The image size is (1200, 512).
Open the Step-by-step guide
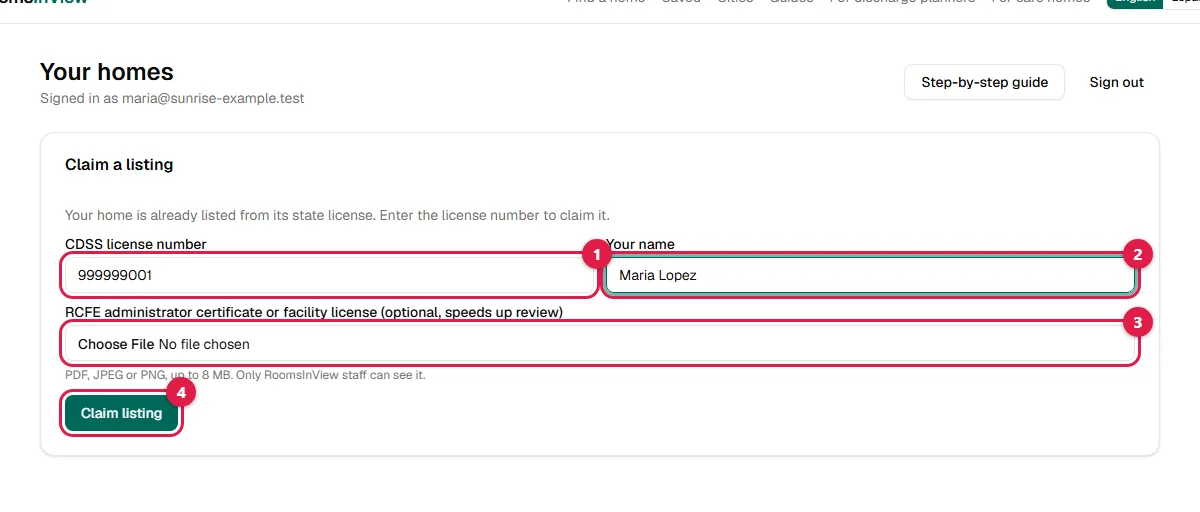[x=984, y=82]
